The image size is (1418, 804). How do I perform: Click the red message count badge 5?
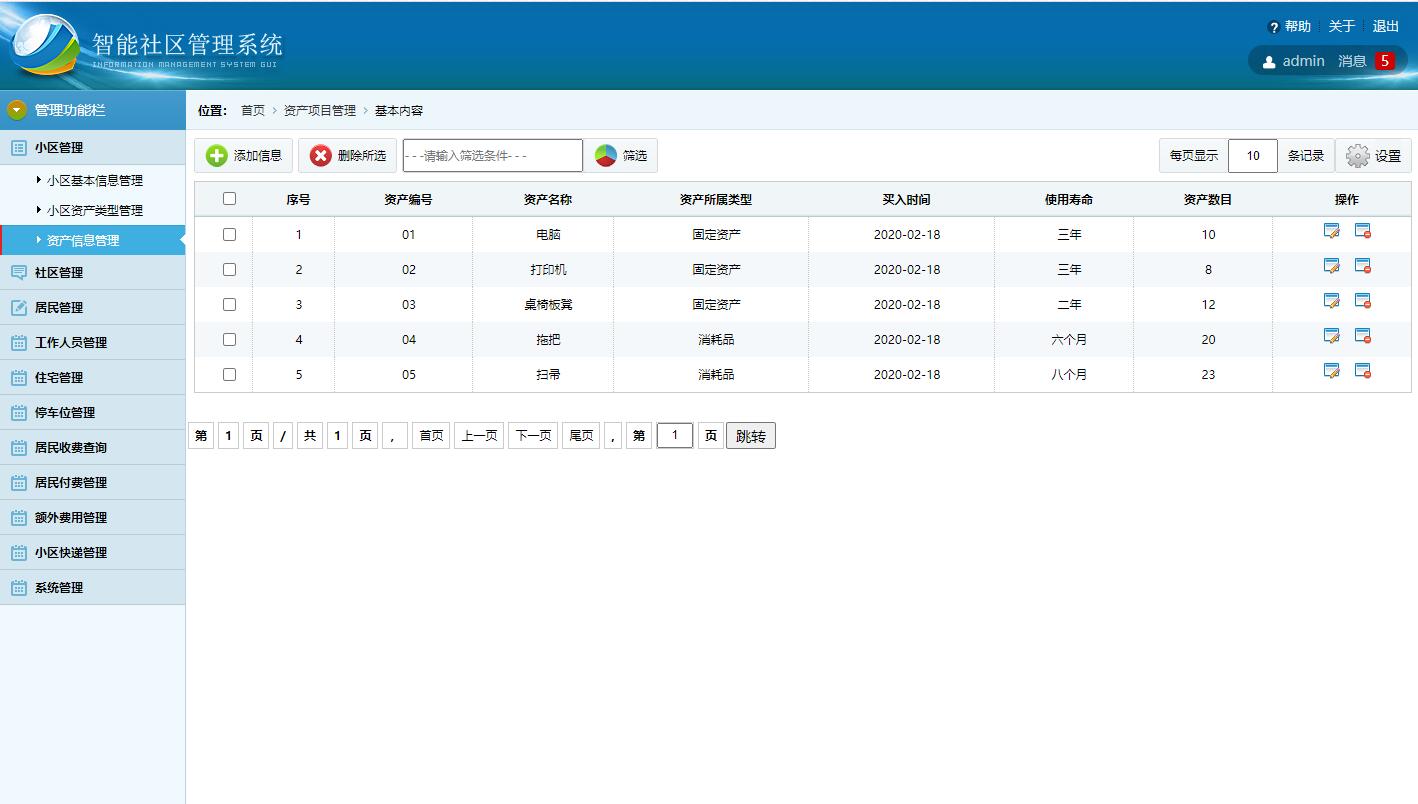point(1384,61)
